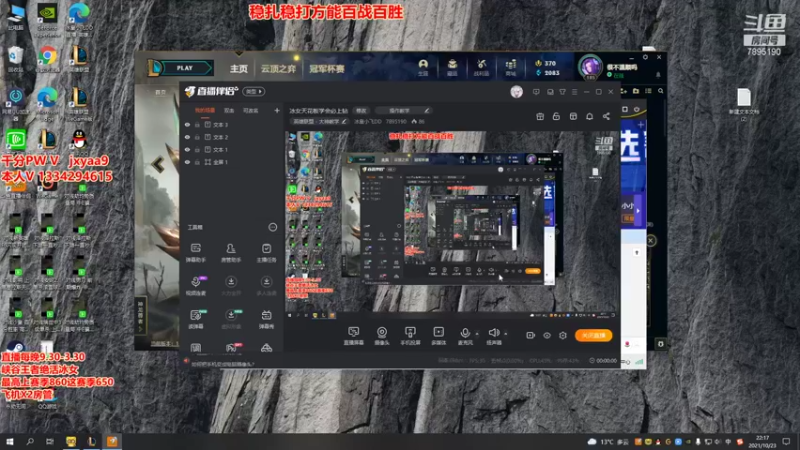Image resolution: width=800 pixels, height=450 pixels.
Task: Open the streaming settings gear icon
Action: pos(563,335)
